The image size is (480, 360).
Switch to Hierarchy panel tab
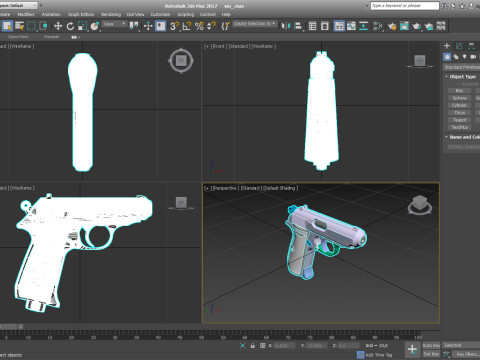tap(471, 46)
